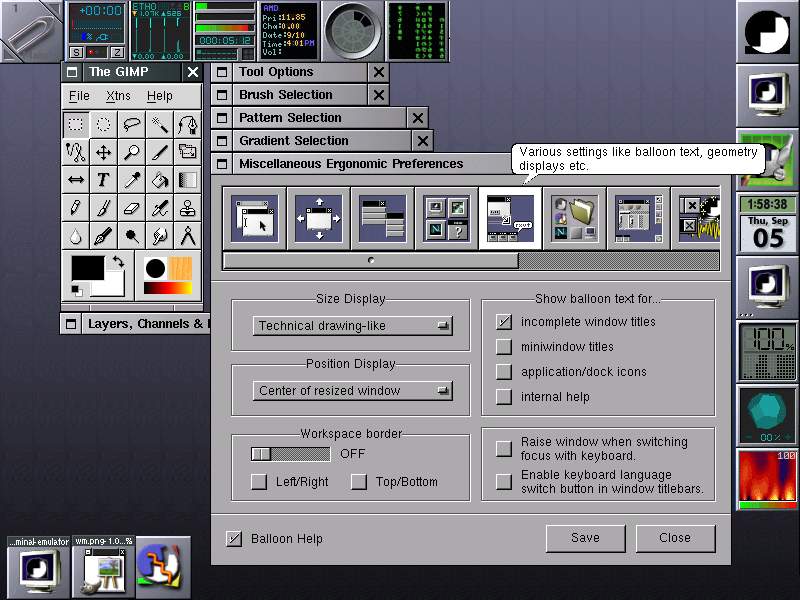
Task: Select the Convolve blur droplet tool
Action: (76, 236)
